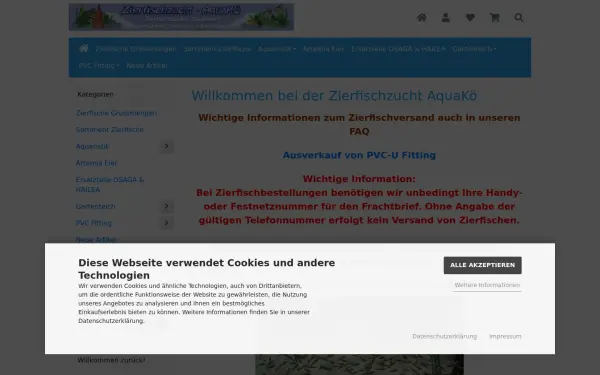Click the Willkommen bei der Zierfischzucht AquaKö heading

coord(334,96)
